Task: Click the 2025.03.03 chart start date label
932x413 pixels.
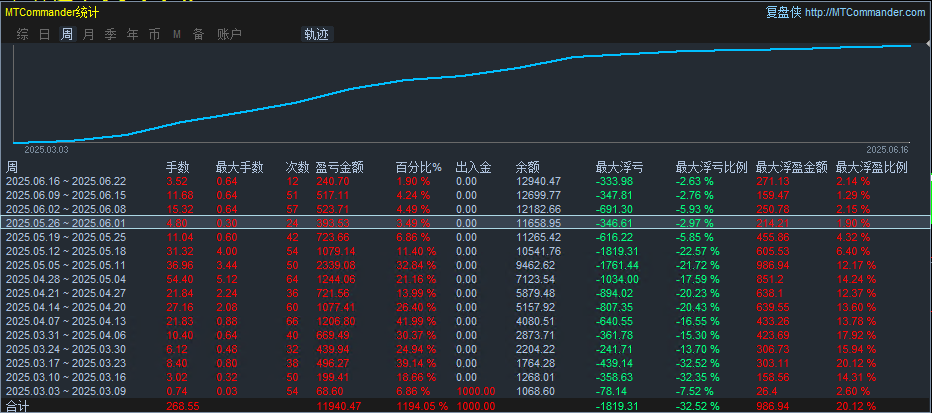Action: pyautogui.click(x=46, y=150)
